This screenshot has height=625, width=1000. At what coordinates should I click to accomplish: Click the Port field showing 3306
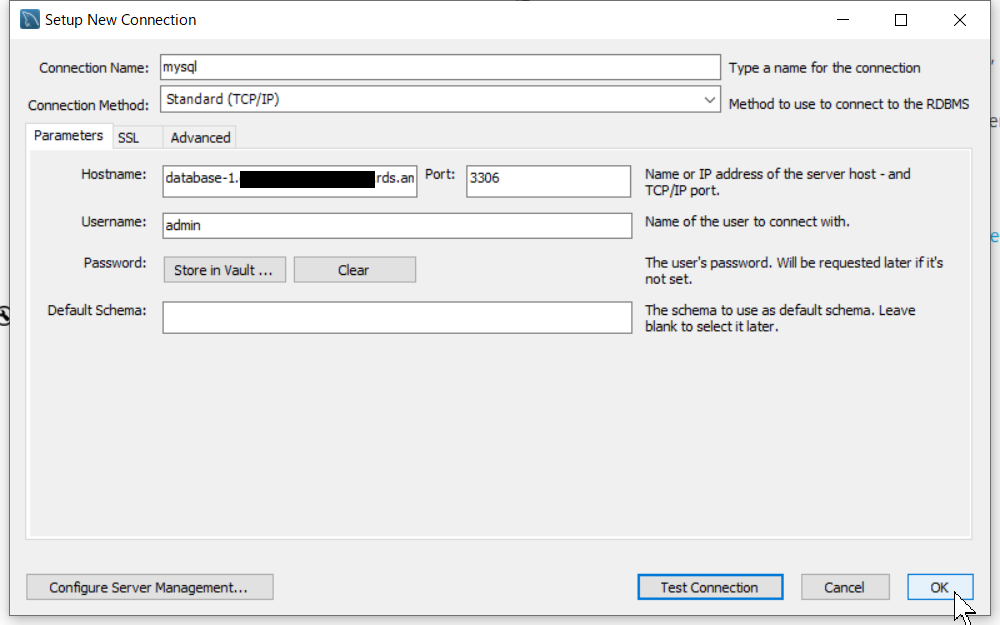click(x=548, y=180)
